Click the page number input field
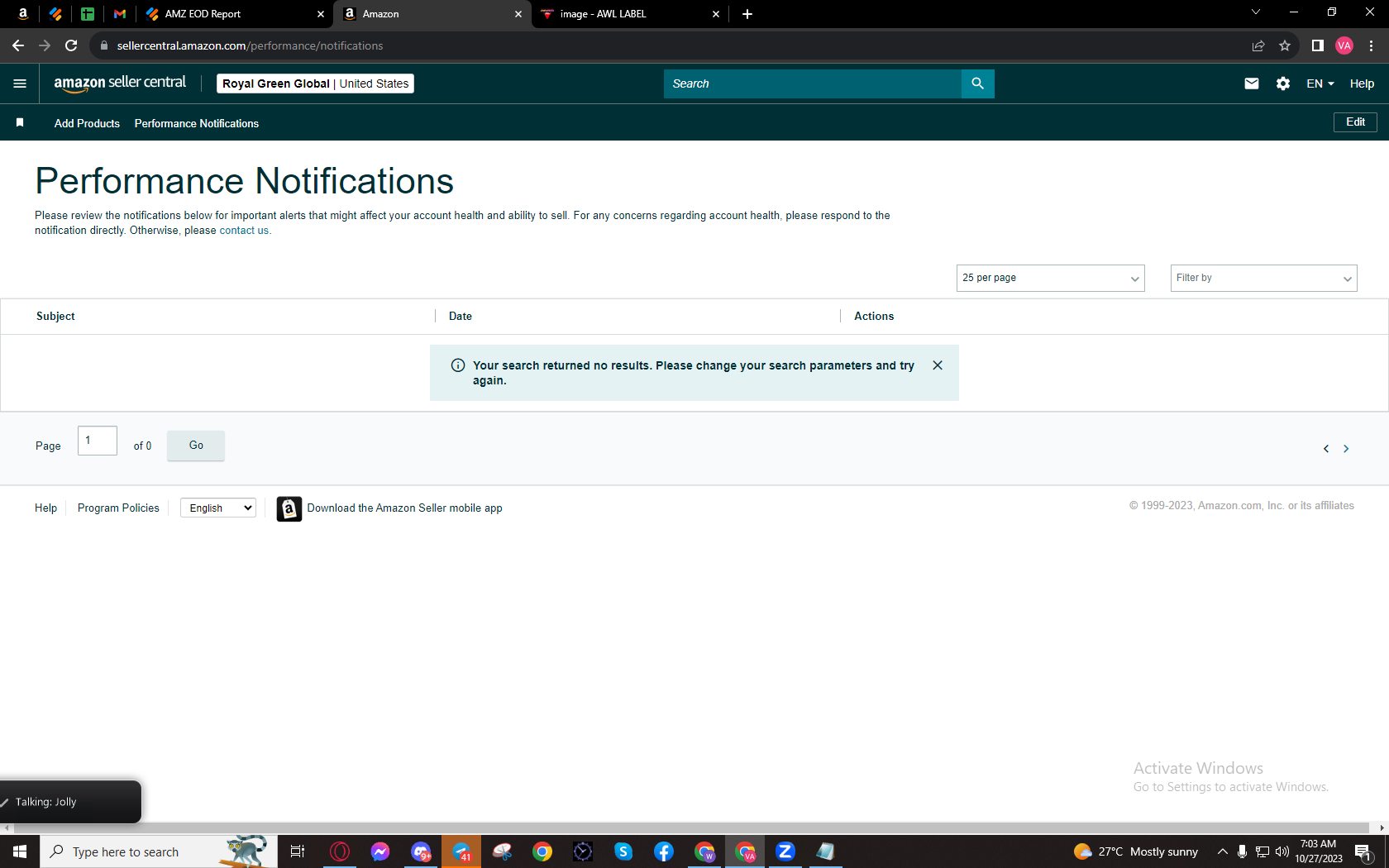This screenshot has width=1389, height=868. [98, 441]
